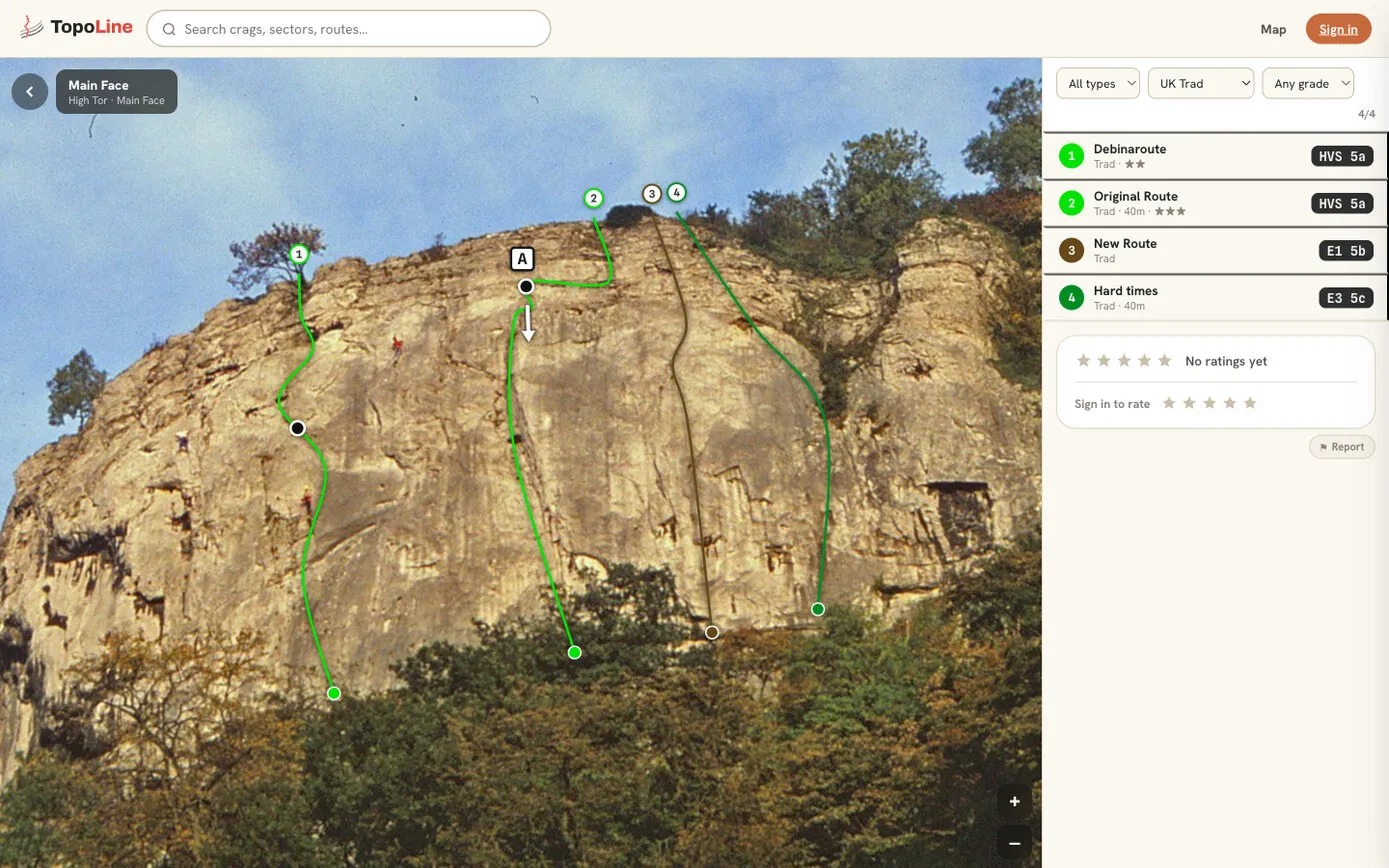Click the E3 5c grade badge
The width and height of the screenshot is (1389, 868).
[x=1346, y=298]
